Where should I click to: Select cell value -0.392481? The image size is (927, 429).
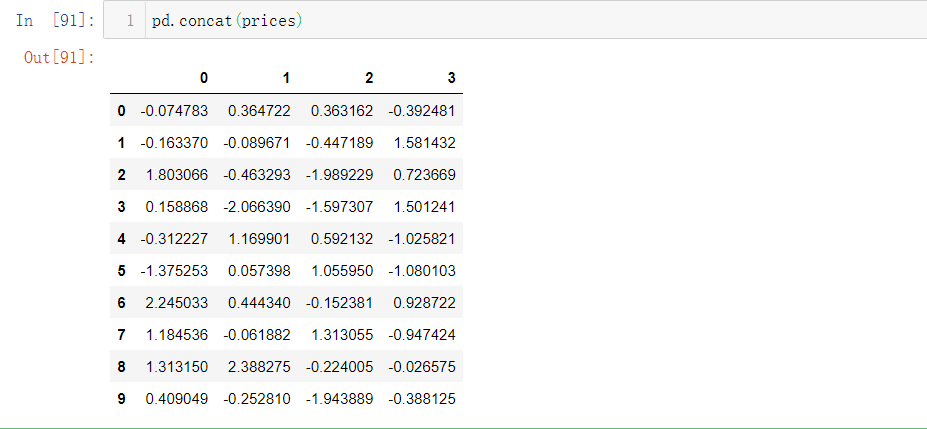tap(422, 110)
